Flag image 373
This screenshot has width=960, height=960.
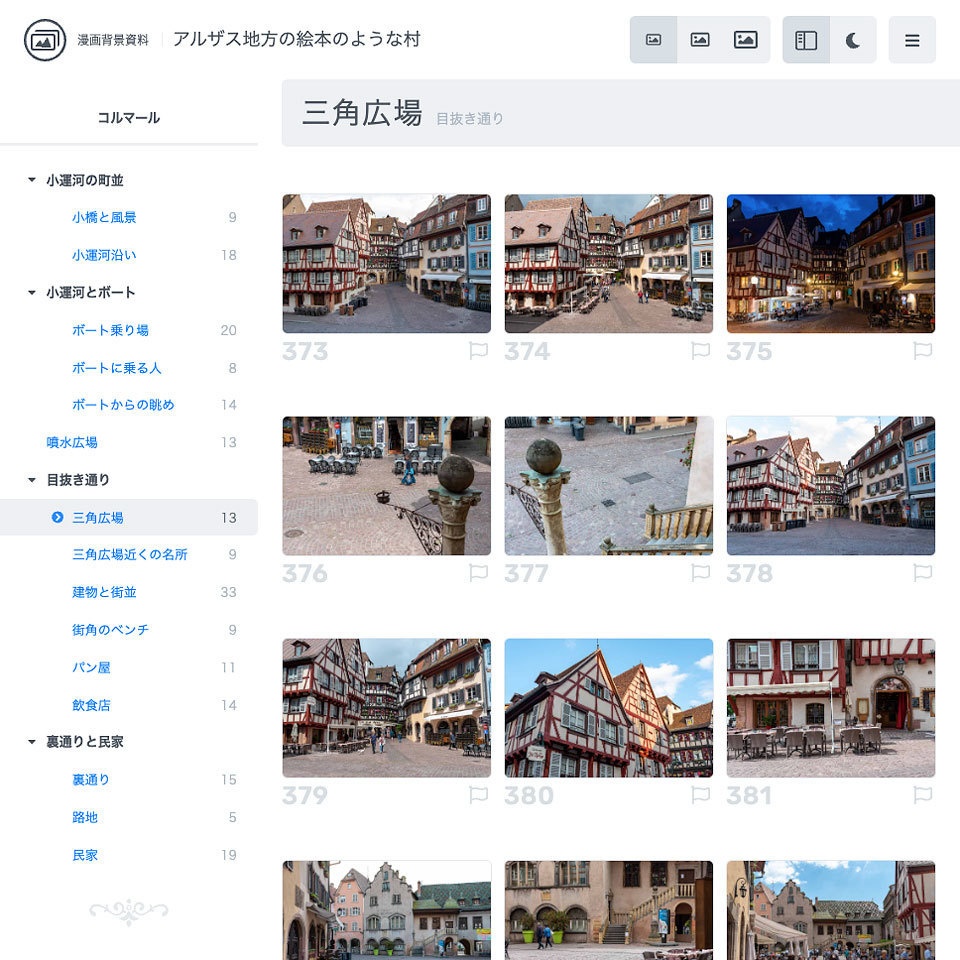coord(478,351)
